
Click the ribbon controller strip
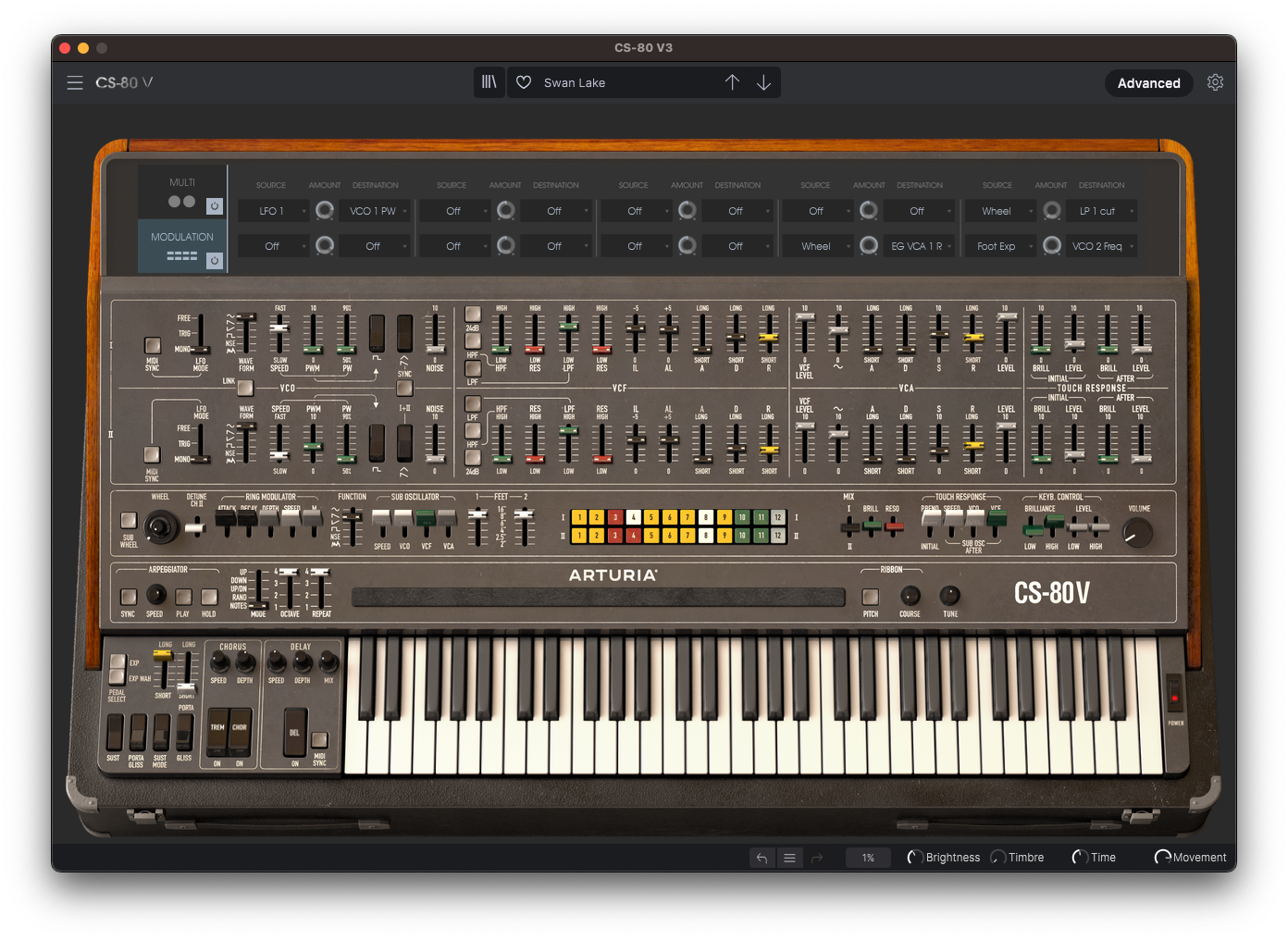coord(599,597)
